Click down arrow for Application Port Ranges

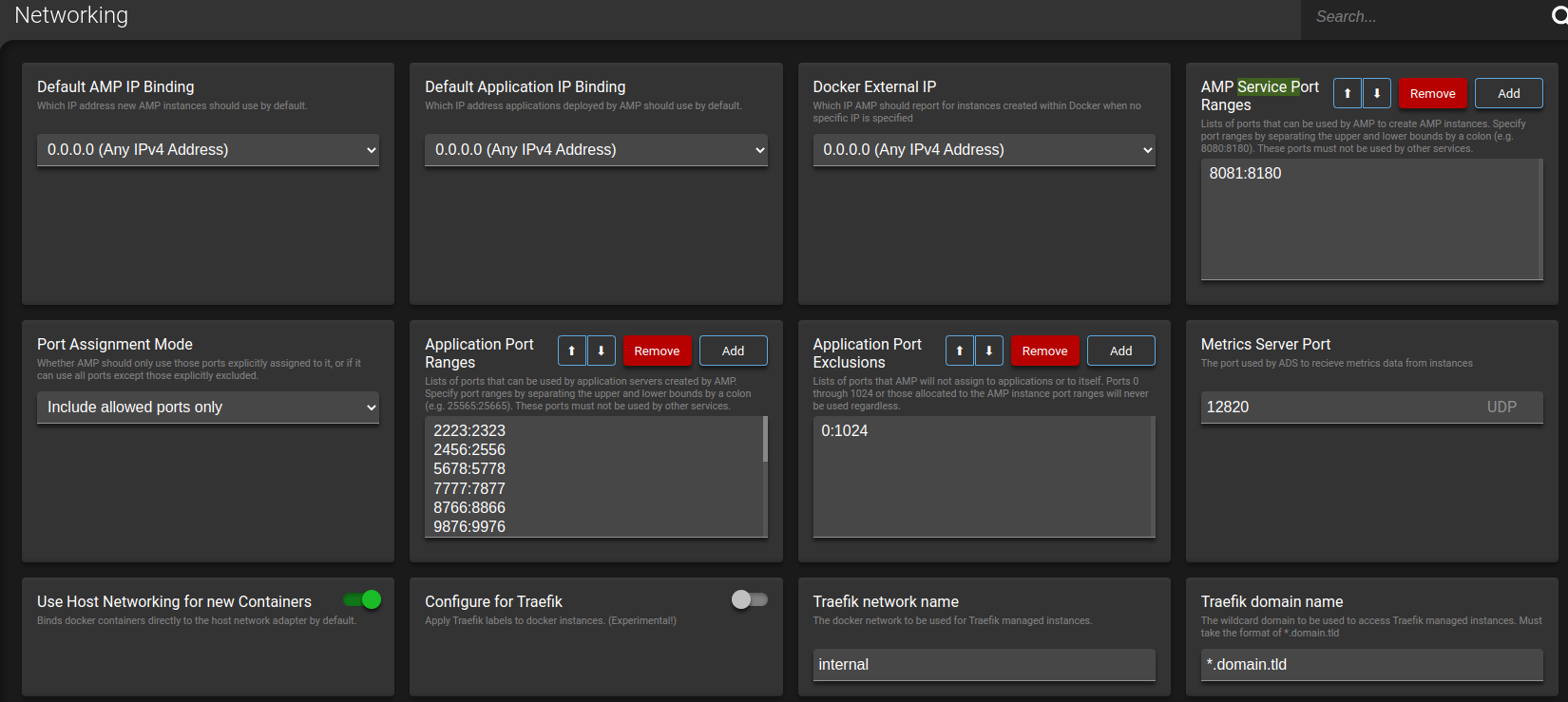tap(601, 351)
